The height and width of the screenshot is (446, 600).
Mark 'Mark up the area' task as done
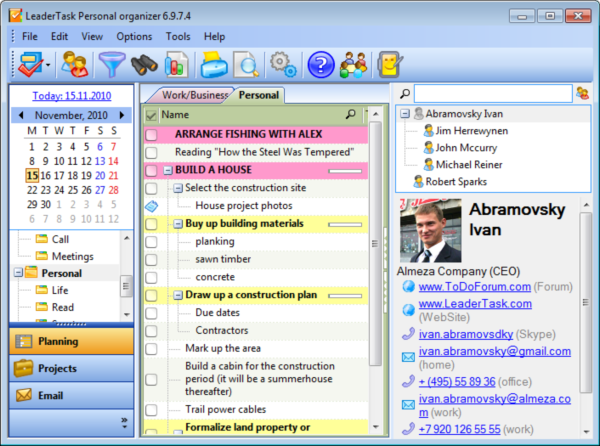coord(151,348)
